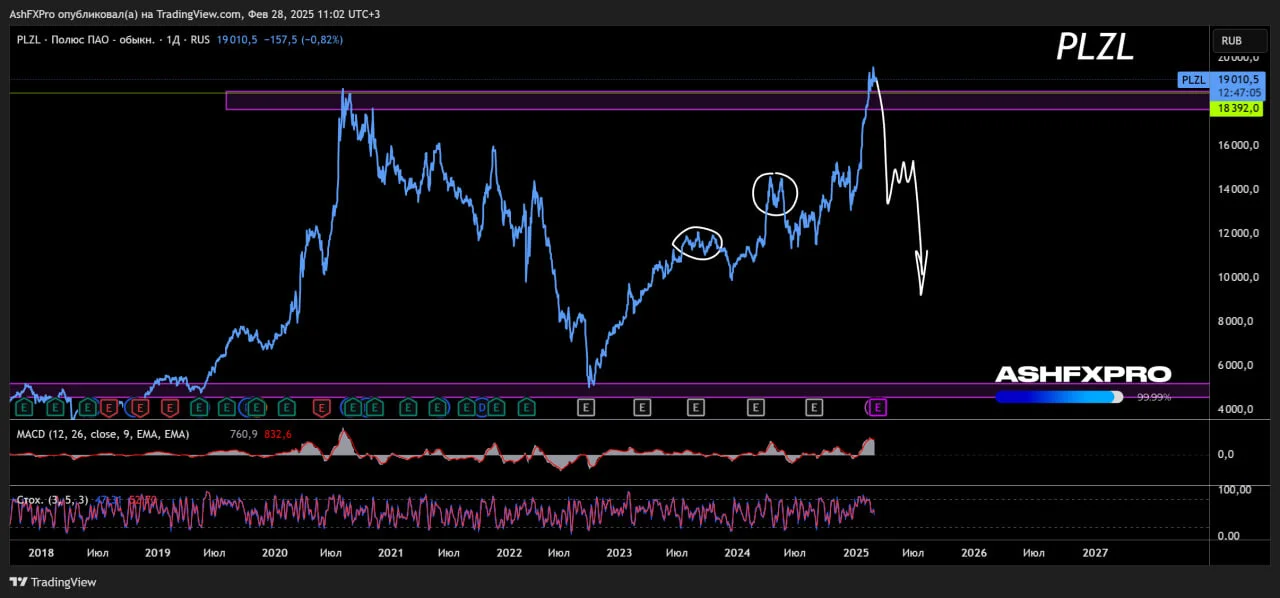Viewport: 1280px width, 598px height.
Task: Click the 2019 label on time axis
Action: click(158, 552)
